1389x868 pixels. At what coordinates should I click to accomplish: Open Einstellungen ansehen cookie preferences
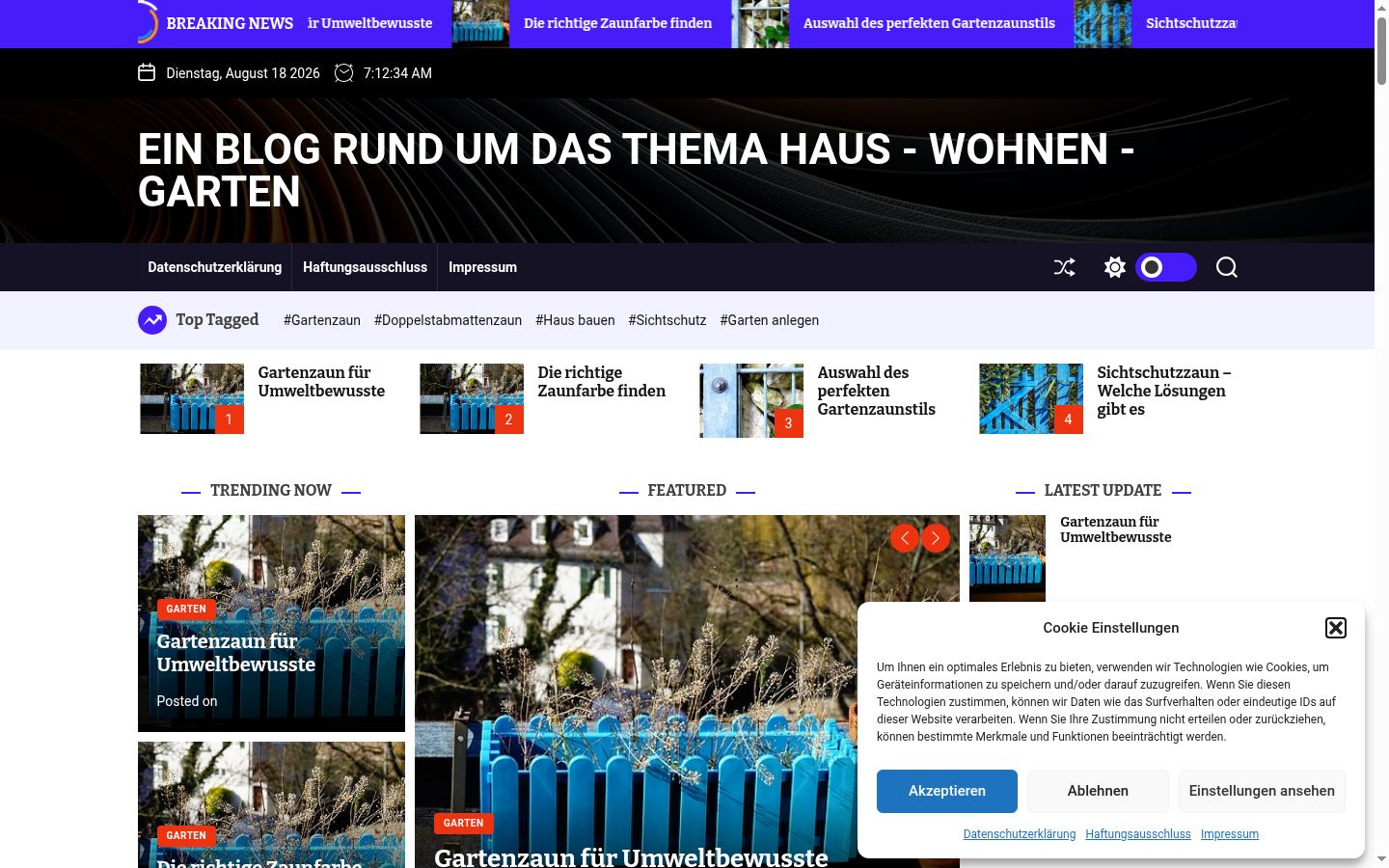point(1262,791)
